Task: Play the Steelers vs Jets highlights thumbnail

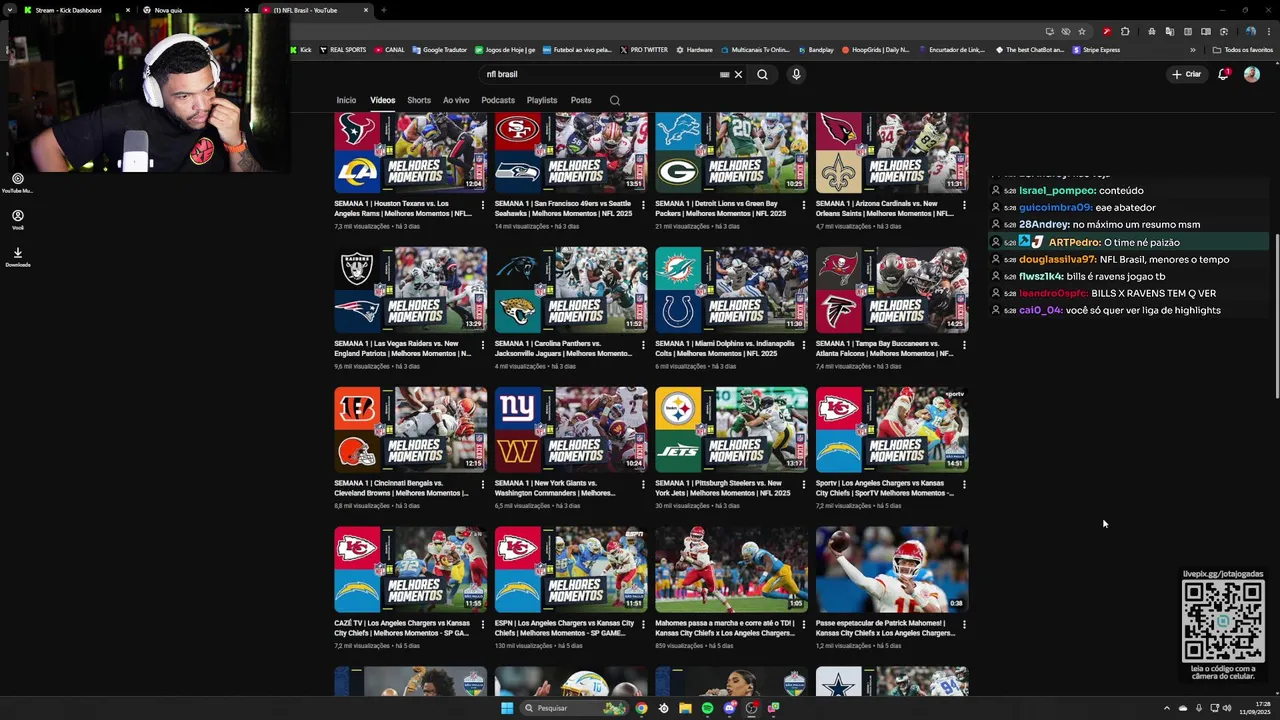Action: pyautogui.click(x=732, y=429)
